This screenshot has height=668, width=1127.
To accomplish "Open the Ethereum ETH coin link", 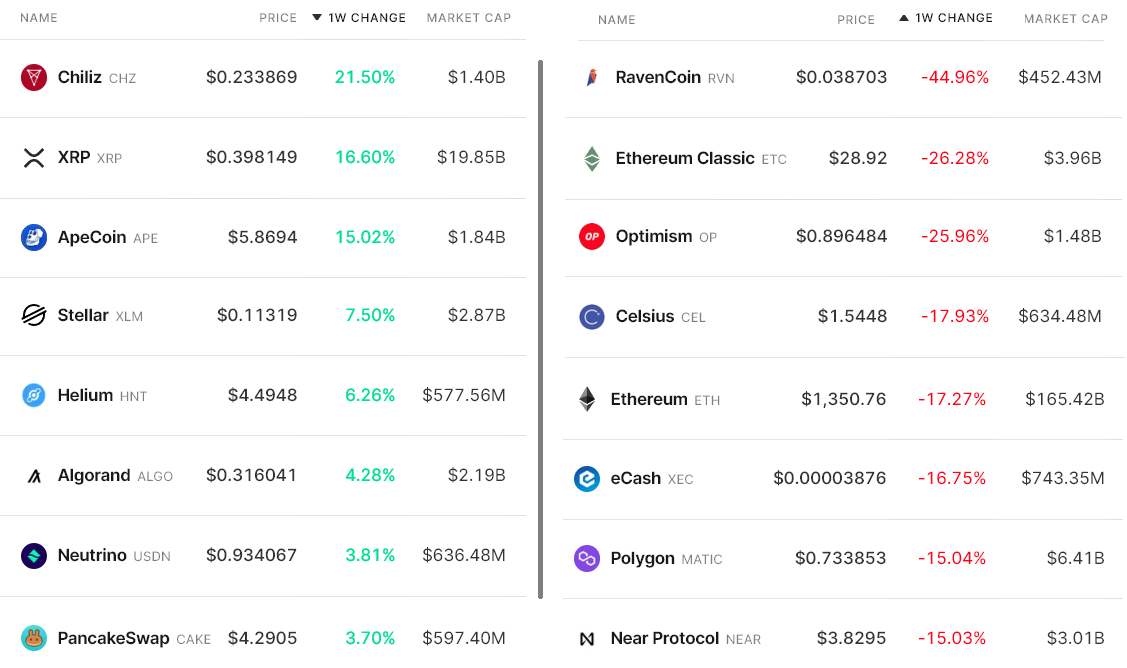I will [649, 399].
